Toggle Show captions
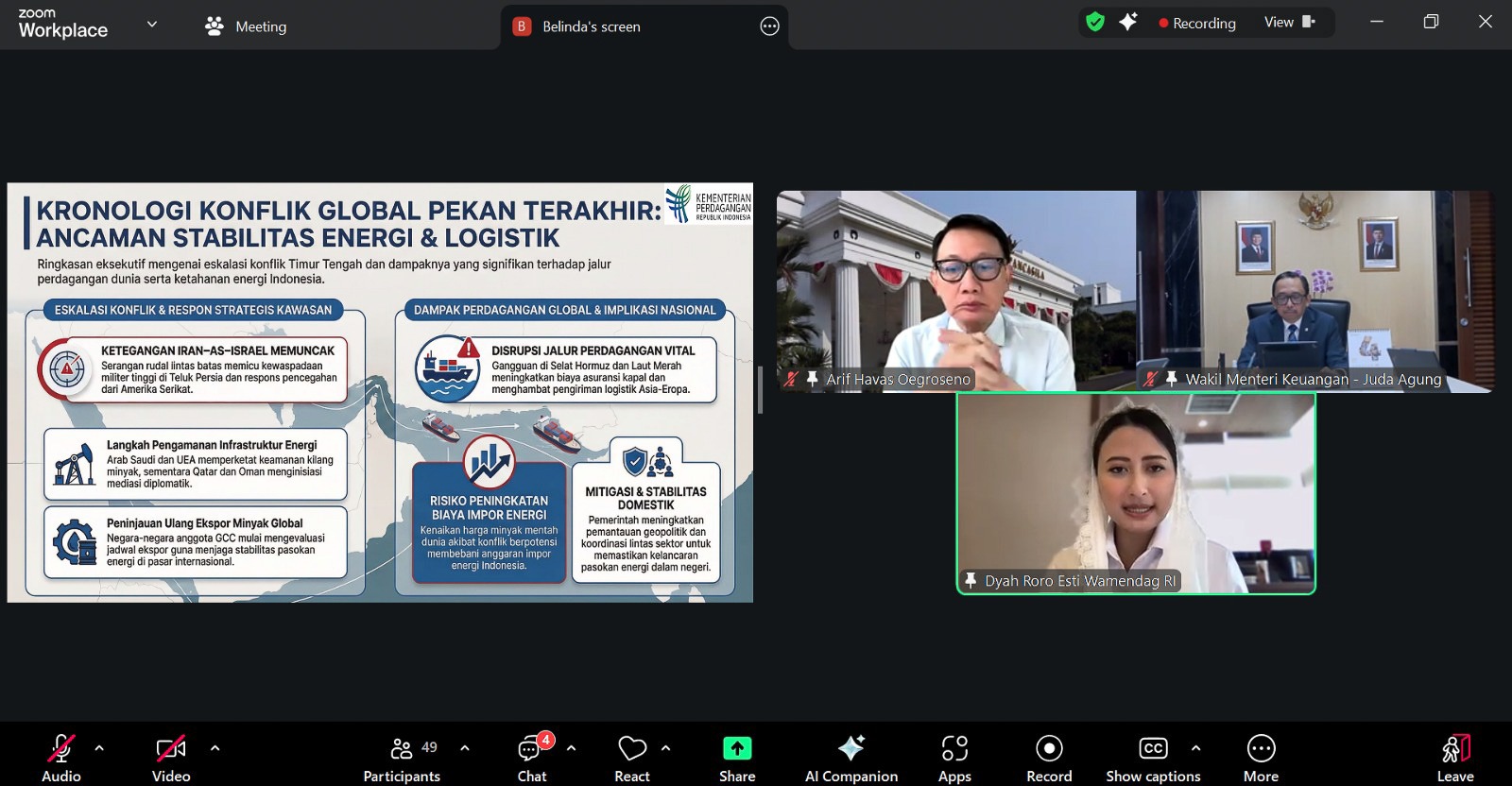The image size is (1512, 786). pos(1153,758)
